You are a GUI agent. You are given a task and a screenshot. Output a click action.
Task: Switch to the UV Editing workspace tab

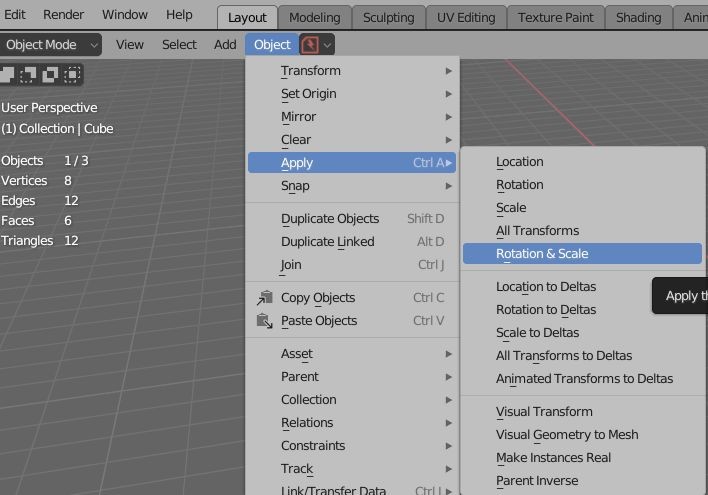click(x=466, y=18)
